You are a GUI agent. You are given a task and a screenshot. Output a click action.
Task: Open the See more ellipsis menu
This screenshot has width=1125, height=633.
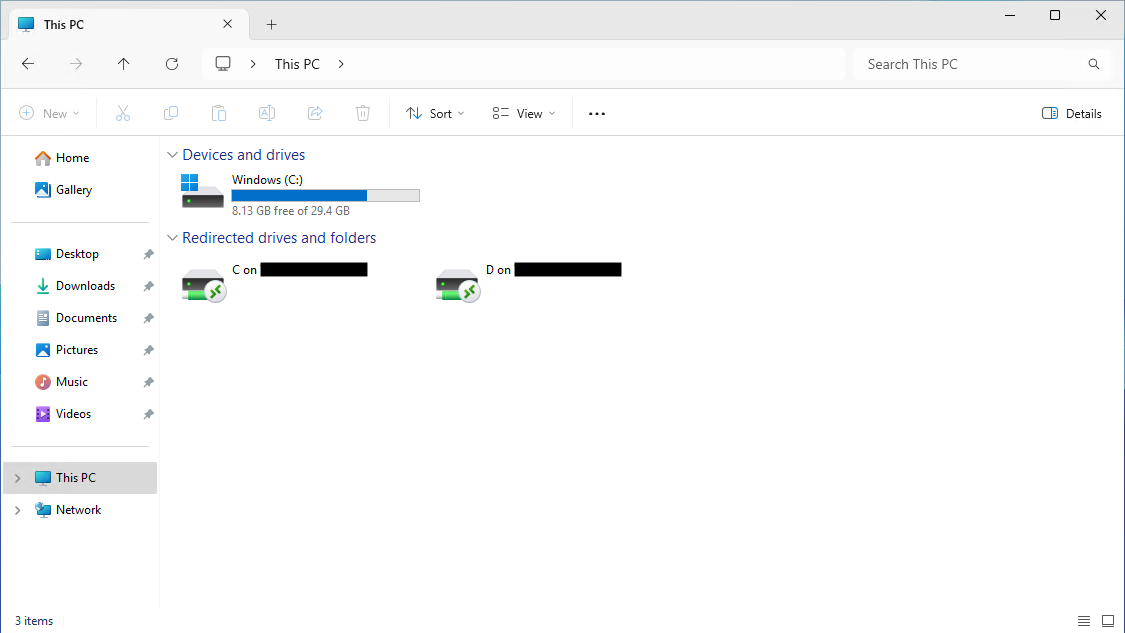597,113
